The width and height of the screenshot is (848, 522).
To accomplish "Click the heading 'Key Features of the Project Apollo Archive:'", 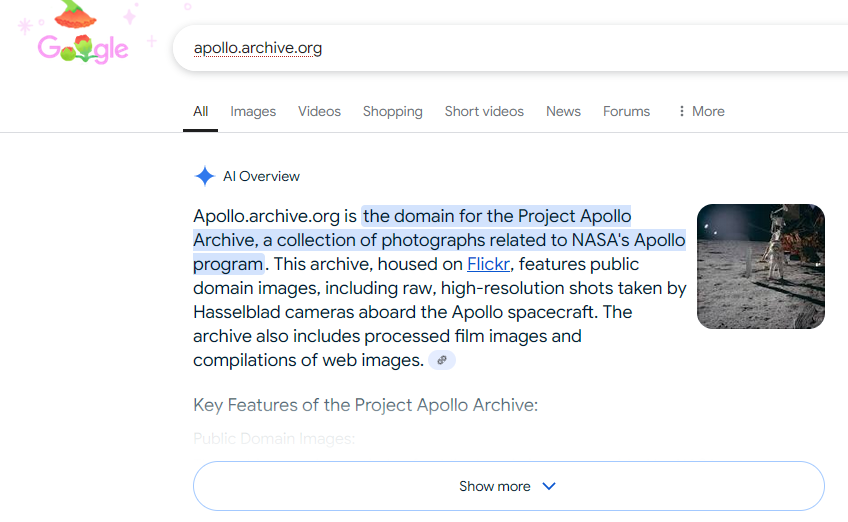I will [366, 405].
